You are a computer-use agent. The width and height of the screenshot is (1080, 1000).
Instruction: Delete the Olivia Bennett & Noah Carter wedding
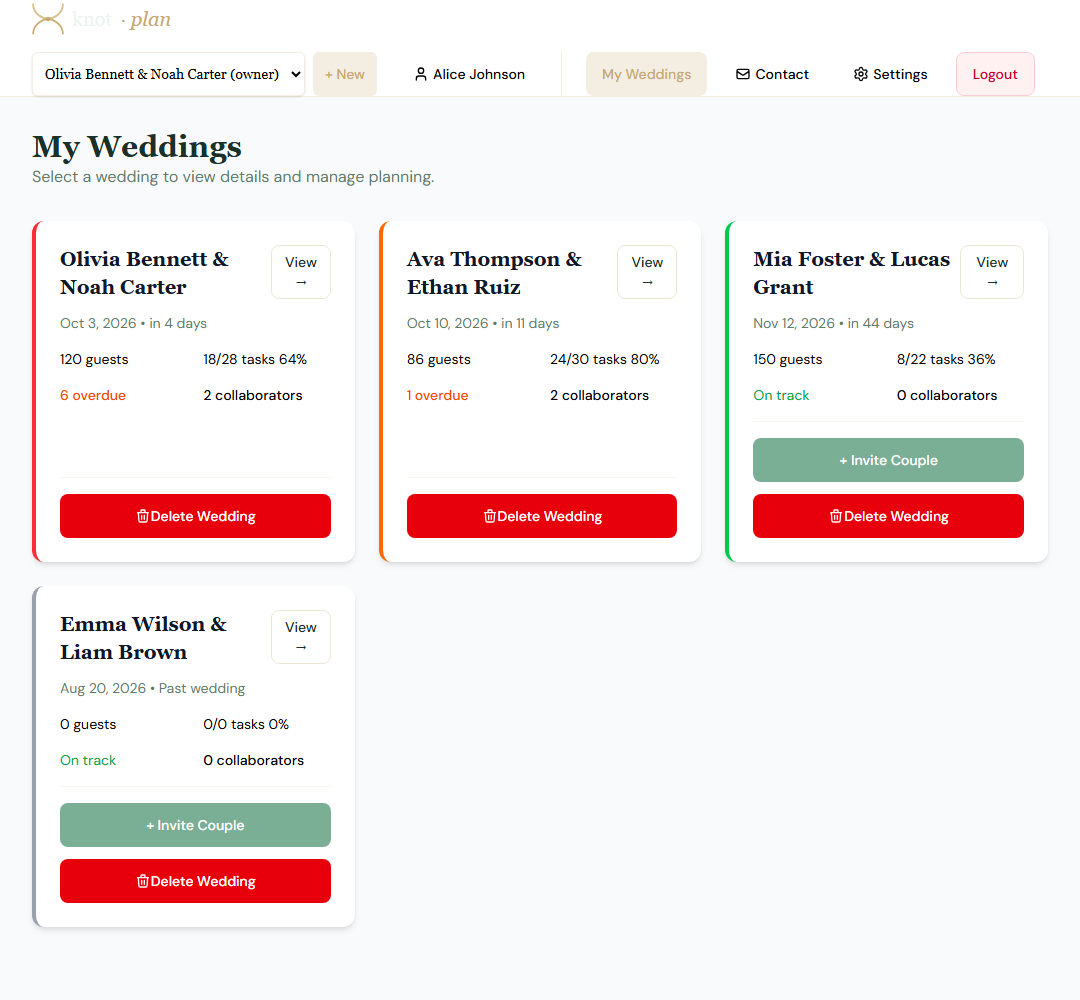tap(196, 516)
